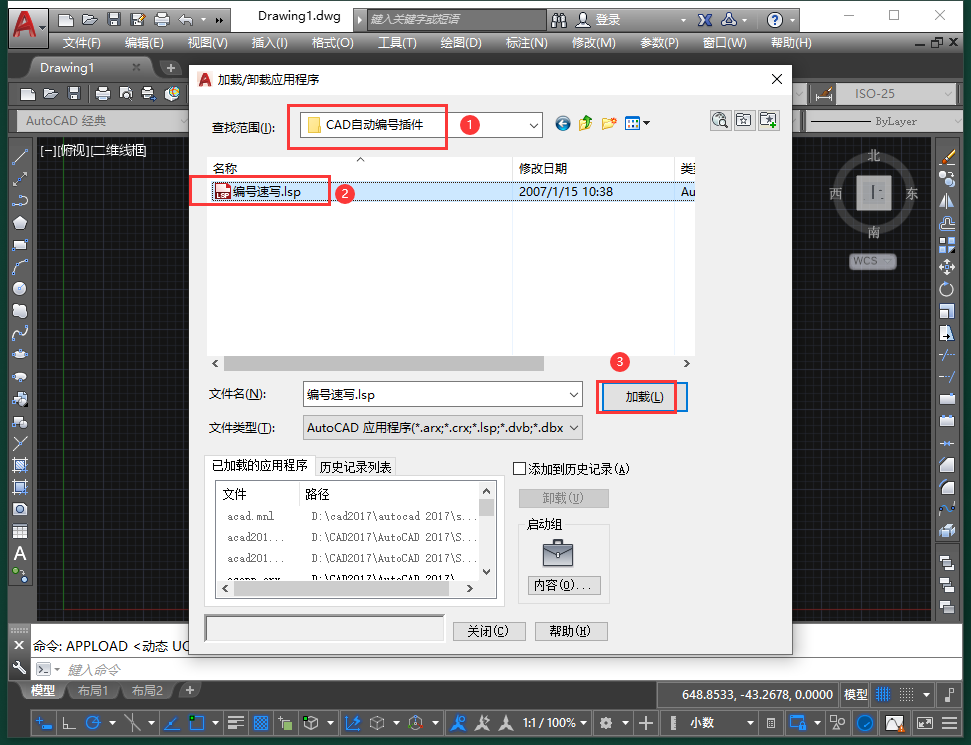Select the Multiline Text A tool
Screen dimensions: 971x745
20,553
